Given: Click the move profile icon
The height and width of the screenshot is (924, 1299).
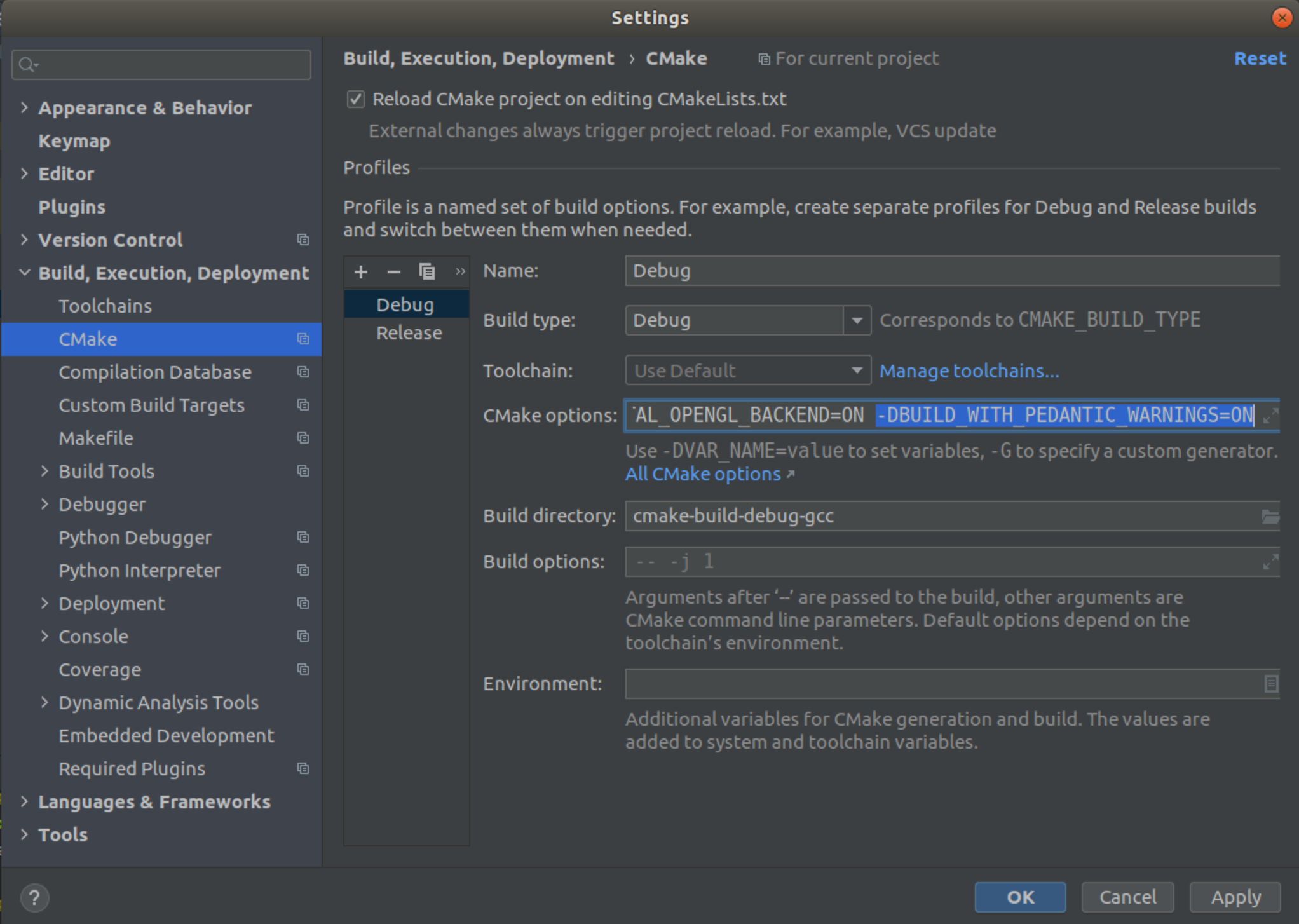Looking at the screenshot, I should (x=458, y=271).
